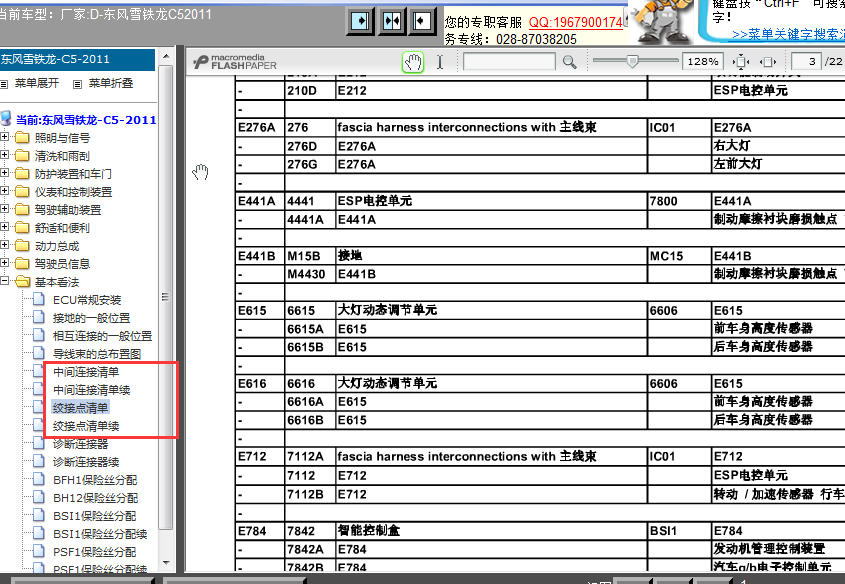
Task: Click the 菜单折叠 link
Action: click(110, 84)
